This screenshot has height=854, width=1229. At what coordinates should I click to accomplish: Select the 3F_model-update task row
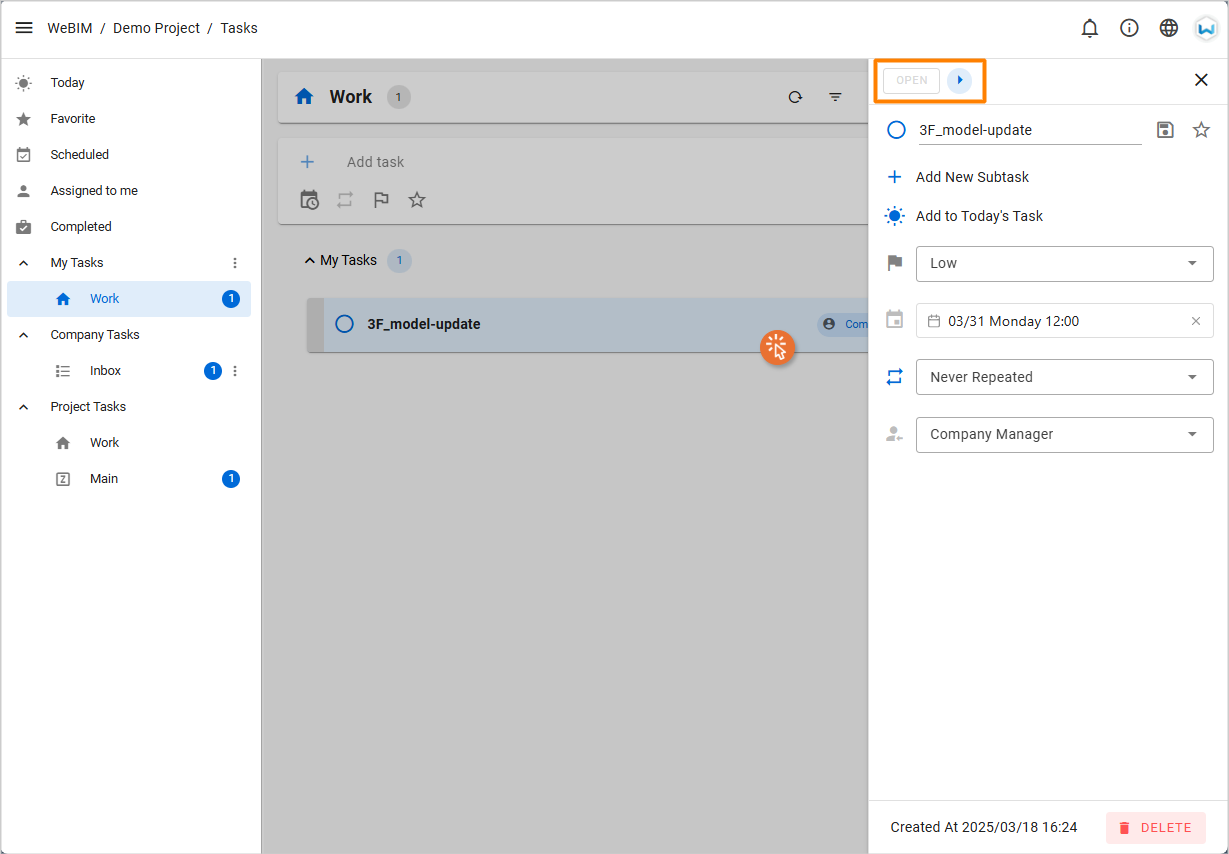(x=588, y=324)
